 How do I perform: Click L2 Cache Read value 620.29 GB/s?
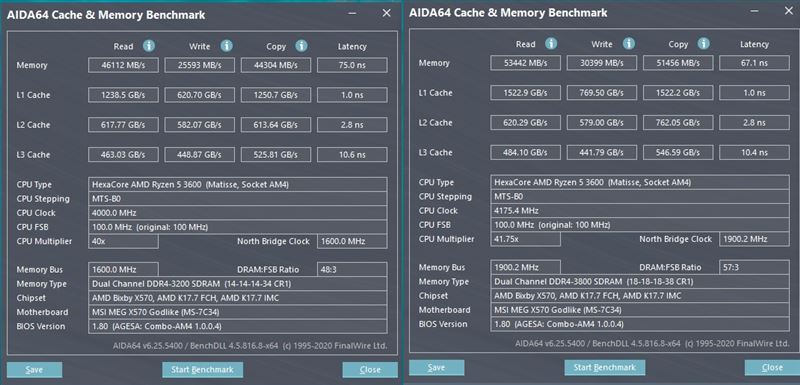click(x=526, y=122)
